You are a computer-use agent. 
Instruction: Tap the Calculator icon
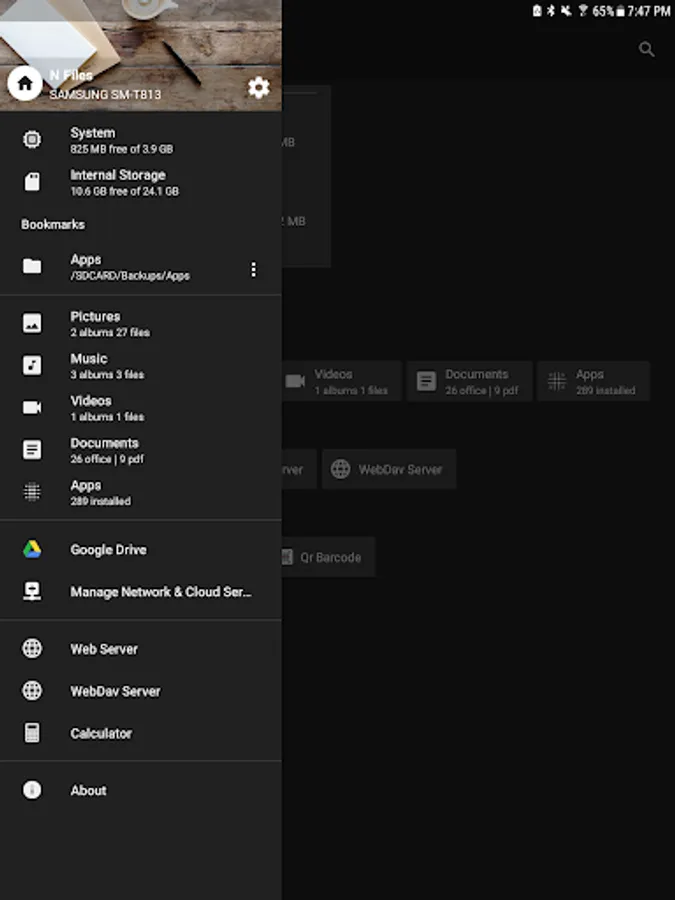(32, 733)
